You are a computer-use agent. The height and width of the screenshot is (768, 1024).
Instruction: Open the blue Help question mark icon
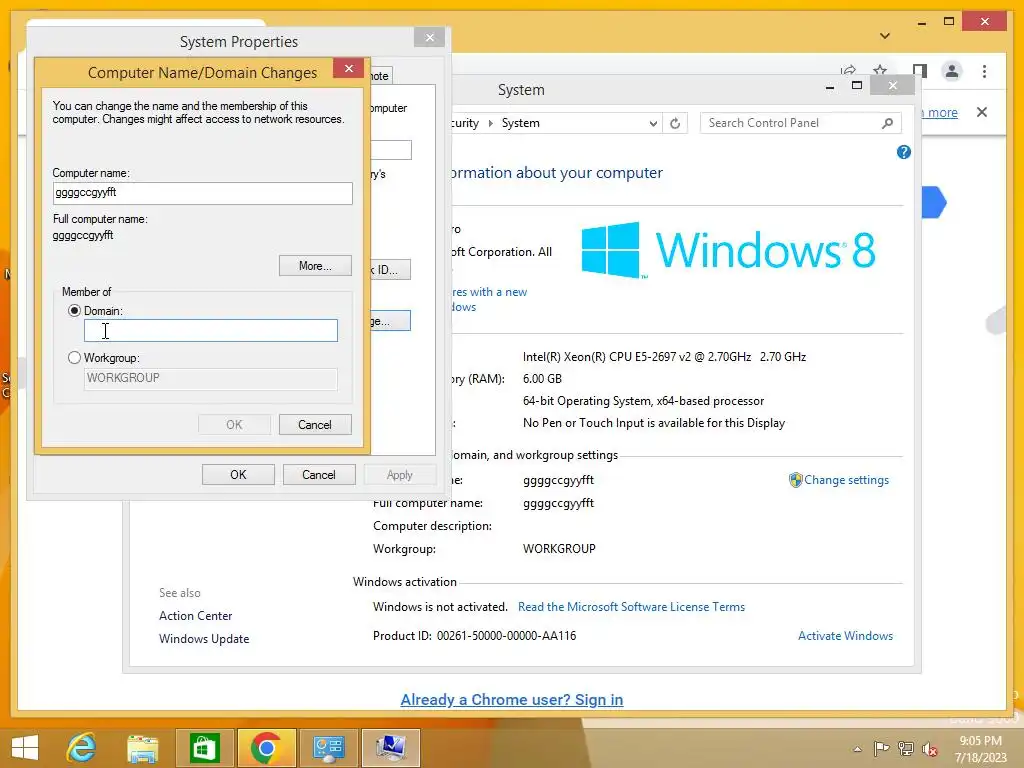[904, 152]
